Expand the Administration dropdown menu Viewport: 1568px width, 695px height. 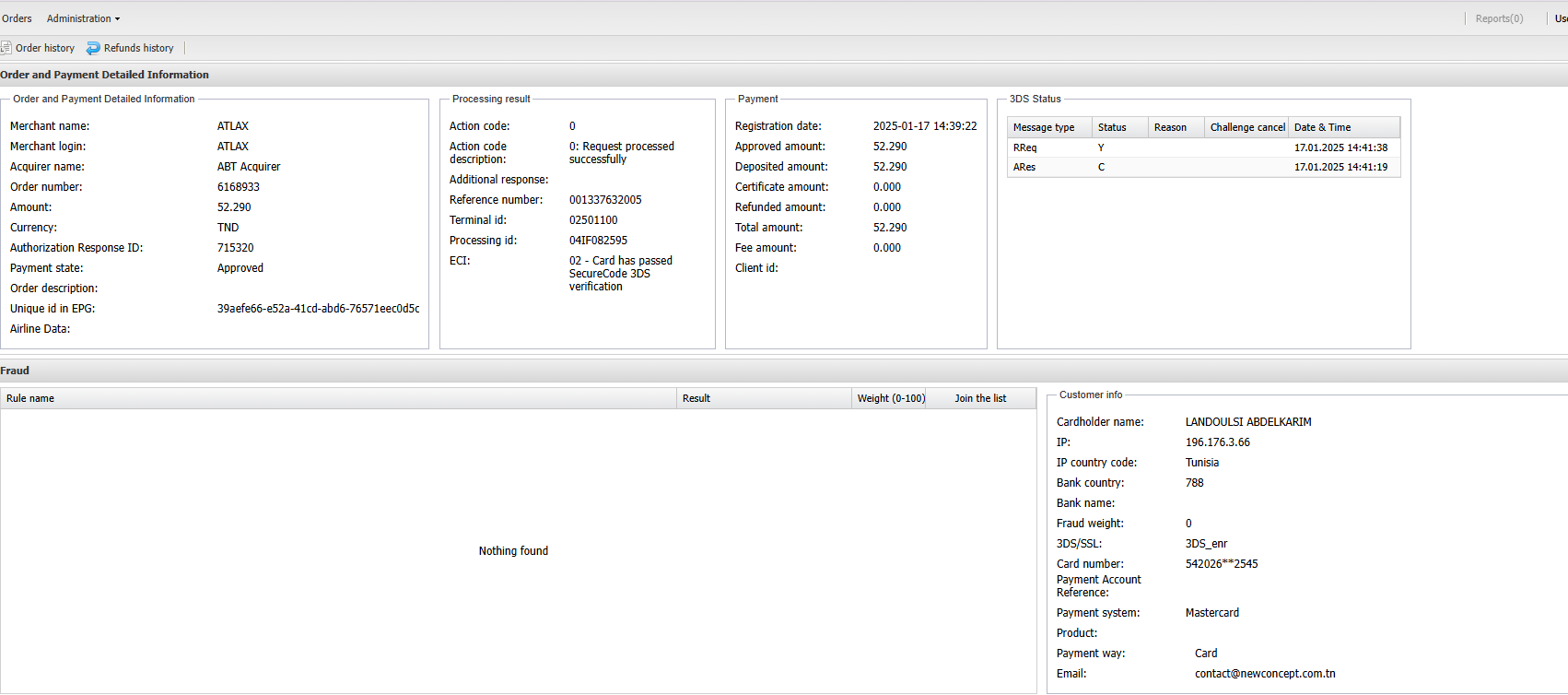(x=83, y=18)
